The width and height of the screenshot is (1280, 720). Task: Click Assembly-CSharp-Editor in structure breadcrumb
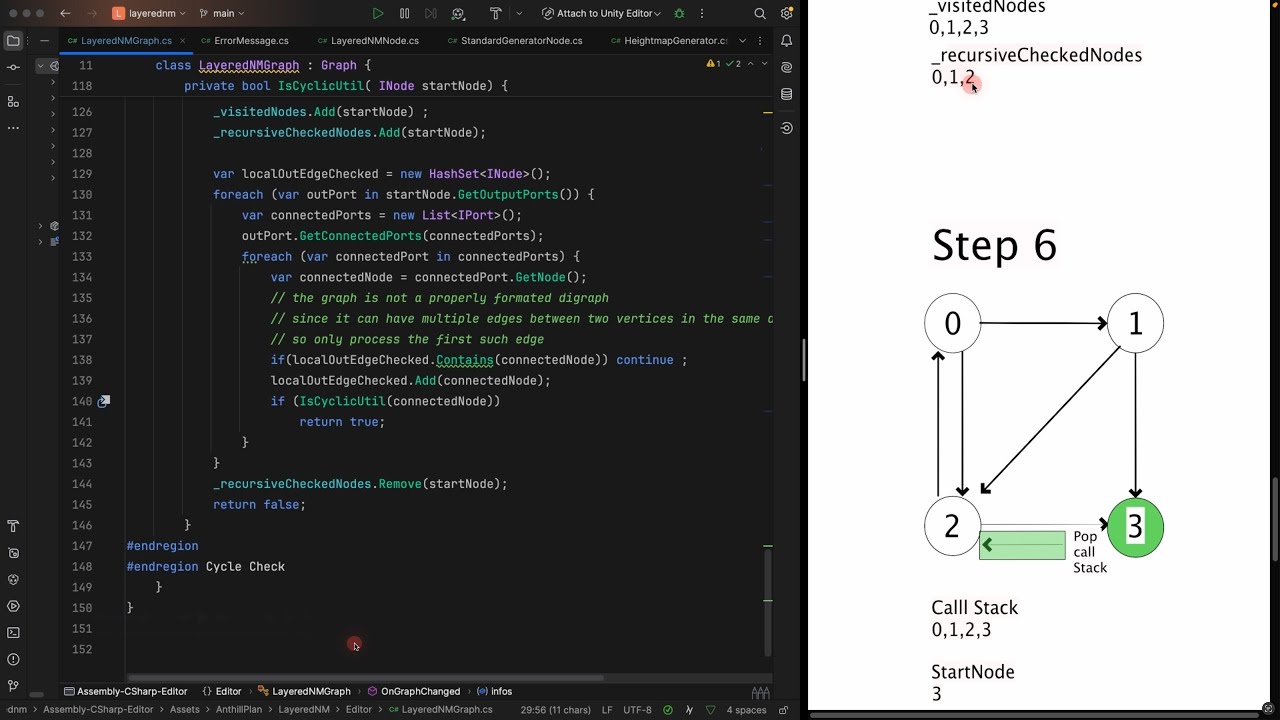tap(126, 692)
